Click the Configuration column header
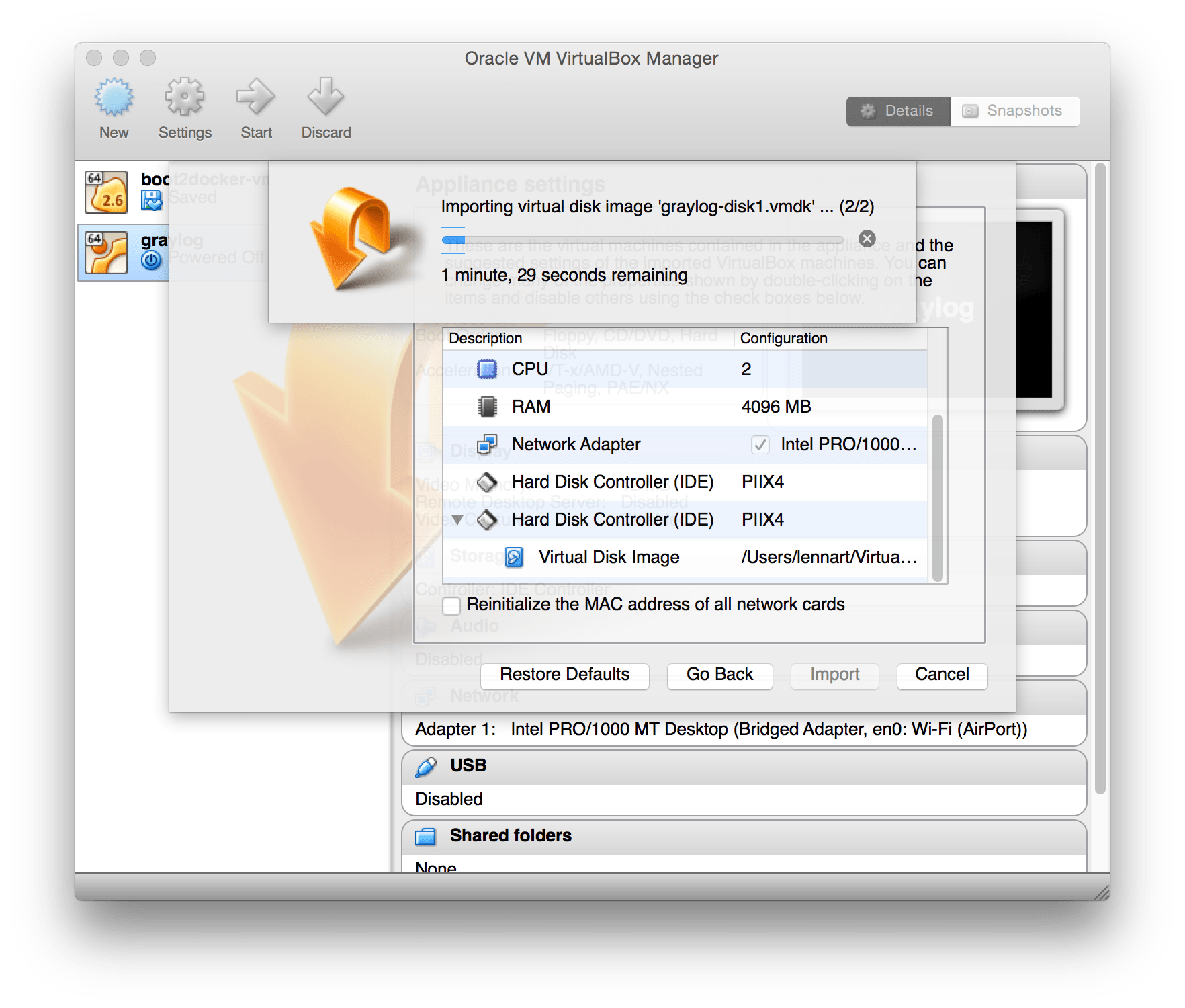 (832, 338)
